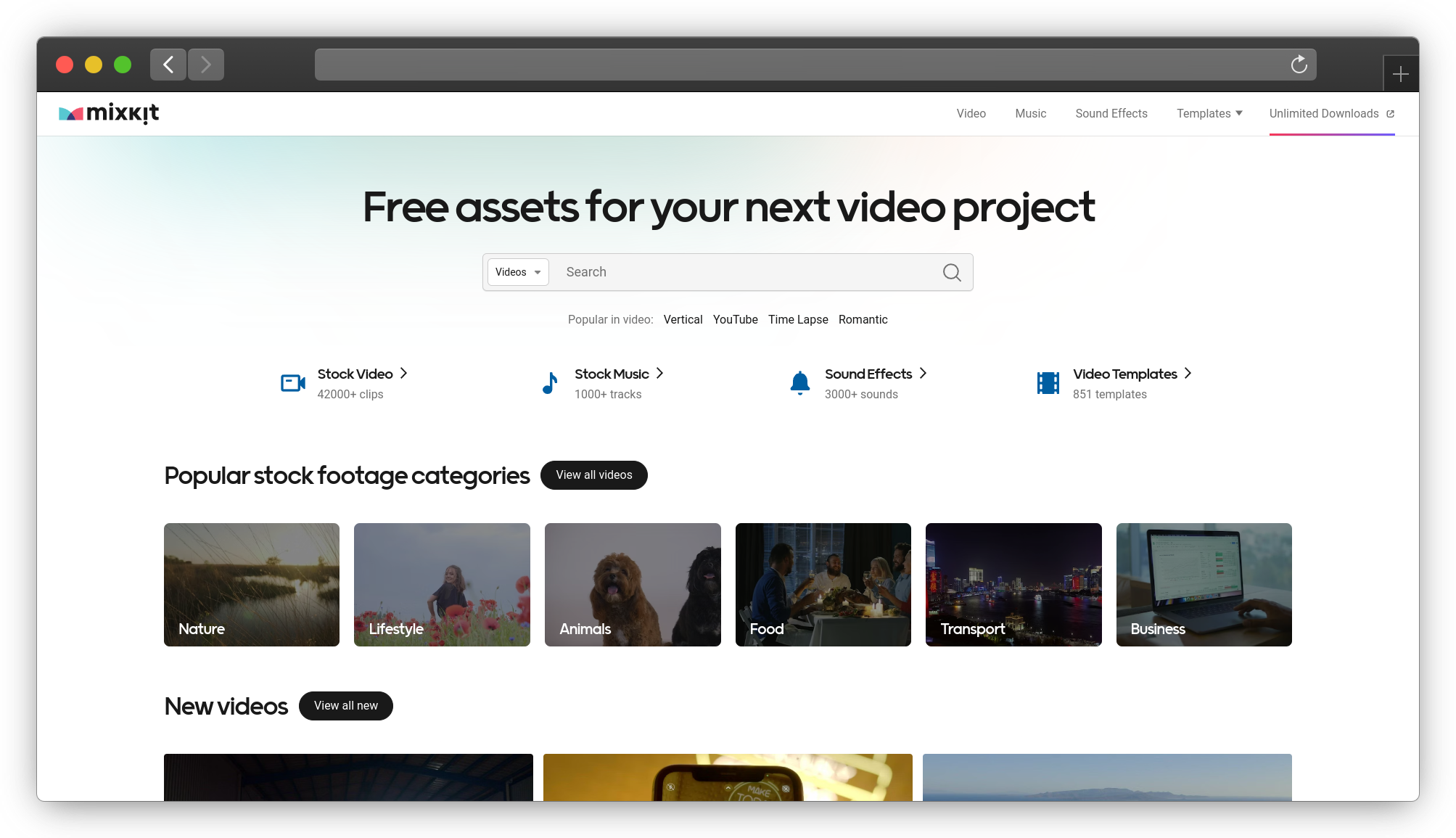Screen dimensions: 1456x838
Task: Open the Music nav menu item
Action: [1030, 113]
